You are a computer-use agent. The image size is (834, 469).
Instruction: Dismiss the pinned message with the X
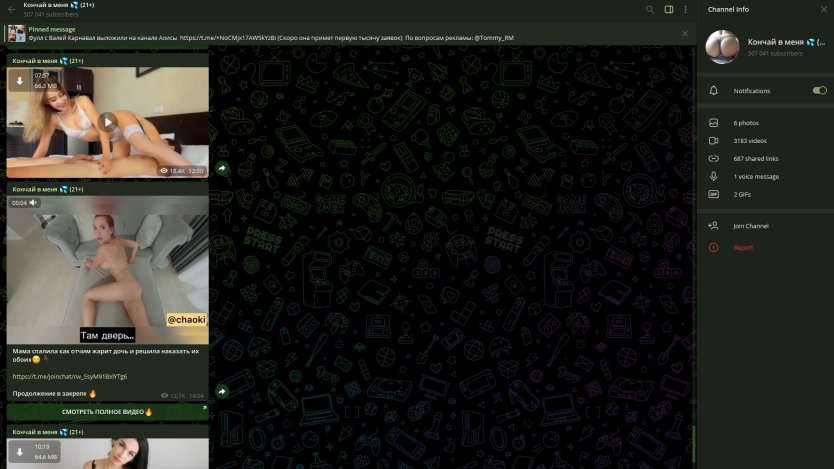coord(685,33)
